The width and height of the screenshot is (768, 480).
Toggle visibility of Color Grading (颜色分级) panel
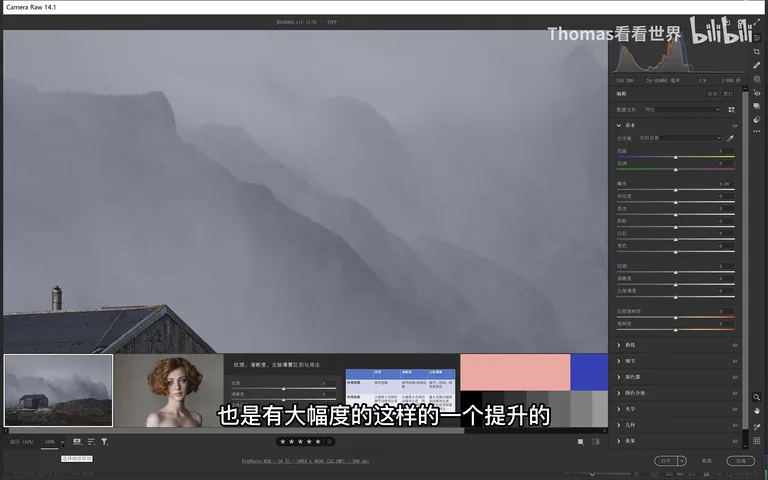click(x=735, y=393)
